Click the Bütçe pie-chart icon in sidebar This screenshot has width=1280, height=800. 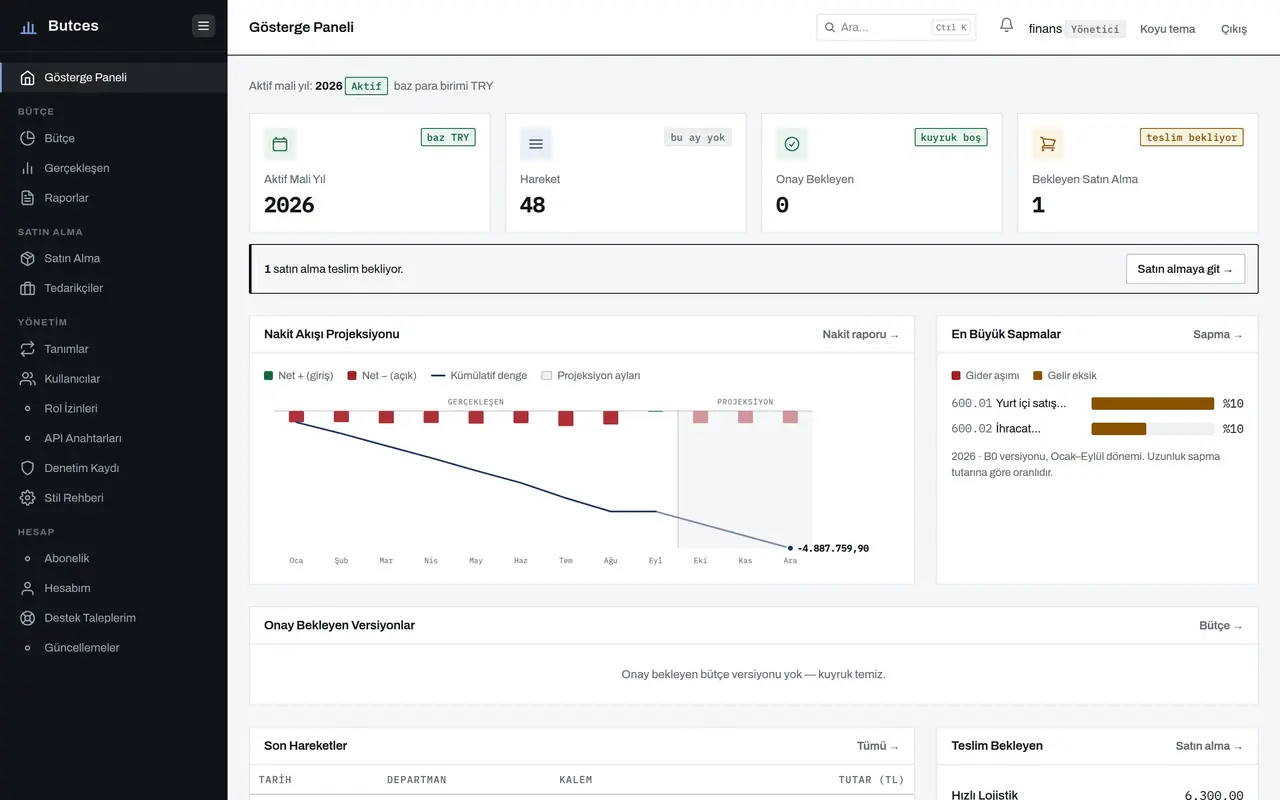28,138
